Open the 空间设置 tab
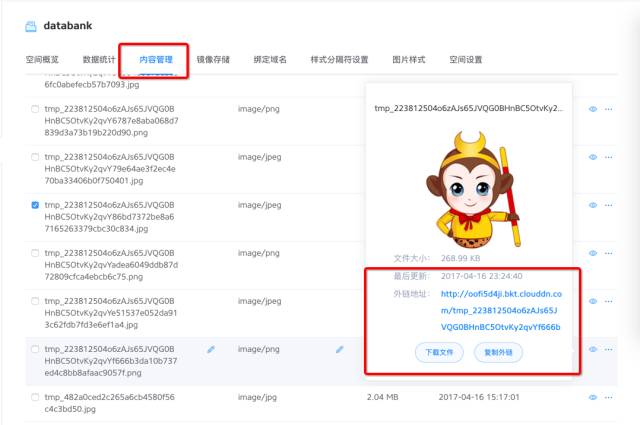The image size is (640, 425). point(466,60)
